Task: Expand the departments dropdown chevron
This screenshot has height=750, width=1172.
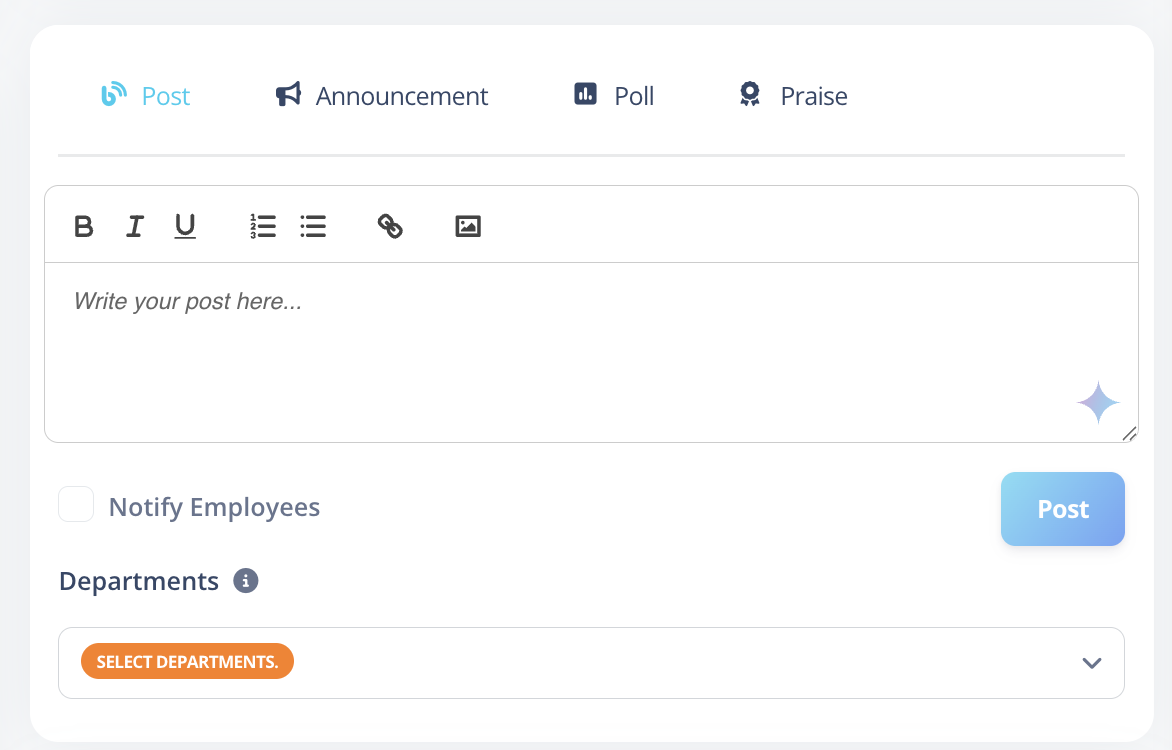Action: (x=1092, y=663)
